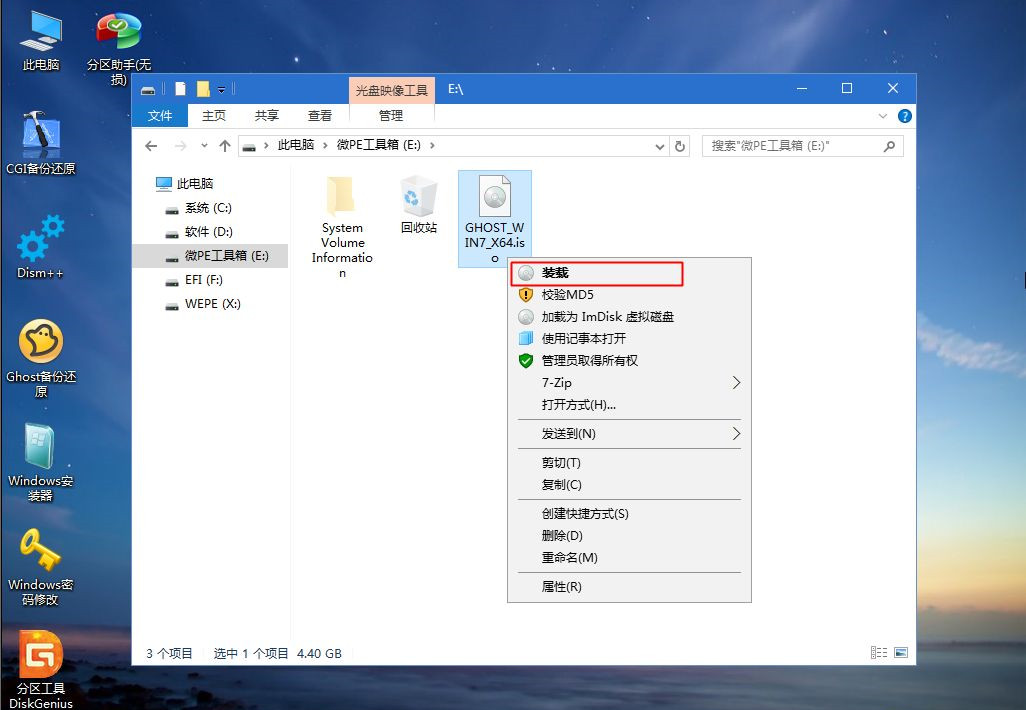Switch to large thumbnails view
Image resolution: width=1026 pixels, height=710 pixels.
pyautogui.click(x=899, y=653)
